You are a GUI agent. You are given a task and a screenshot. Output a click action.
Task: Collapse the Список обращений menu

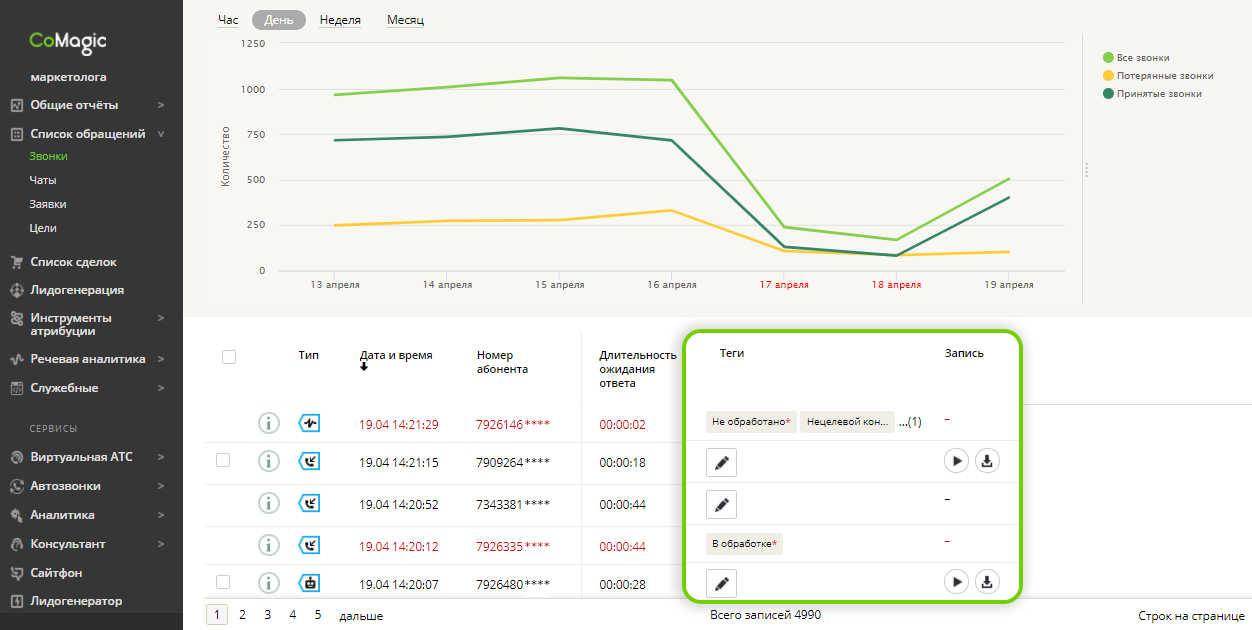(161, 134)
